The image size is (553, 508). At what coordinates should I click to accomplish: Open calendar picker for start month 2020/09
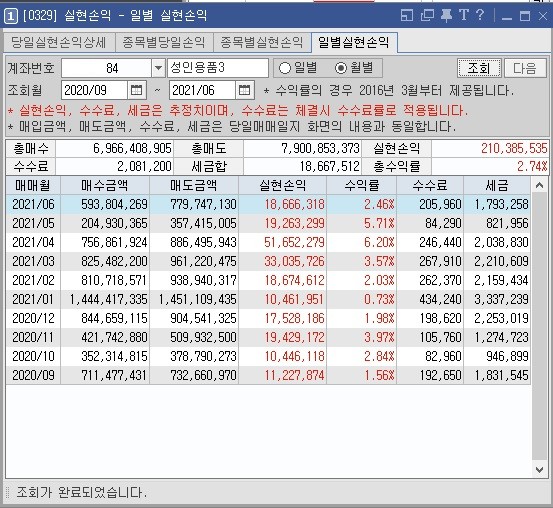[x=136, y=90]
